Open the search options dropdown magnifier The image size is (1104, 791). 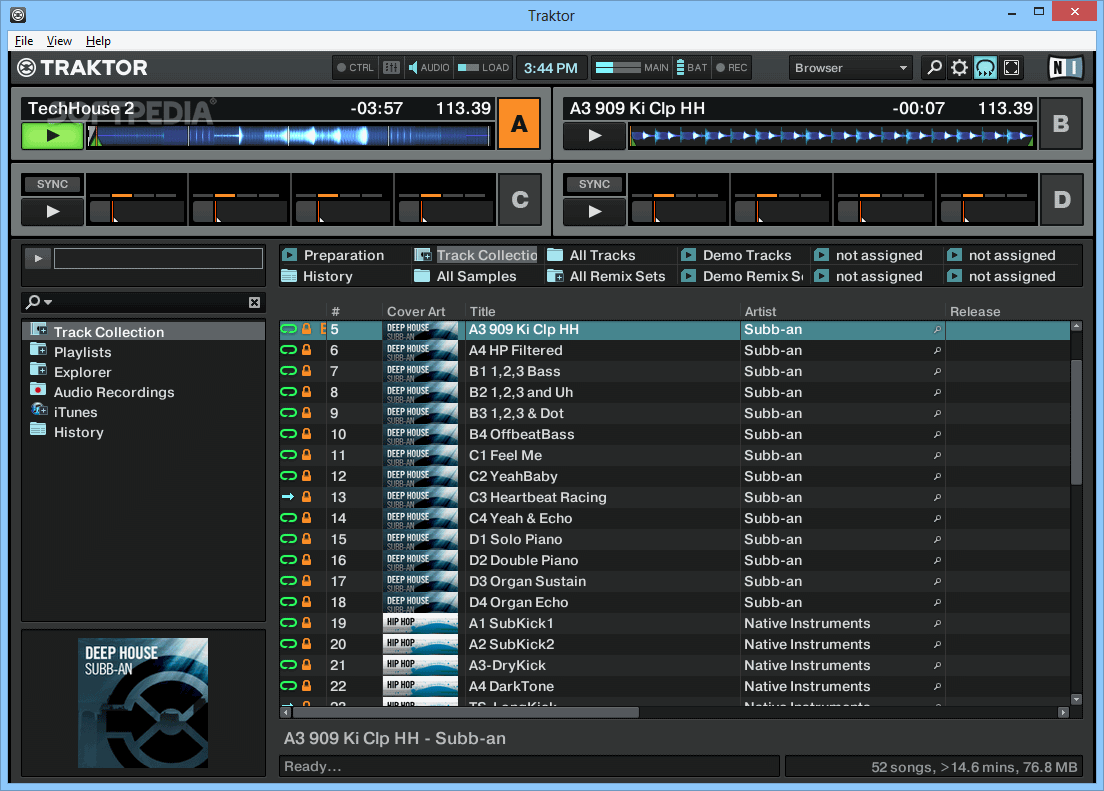(38, 302)
